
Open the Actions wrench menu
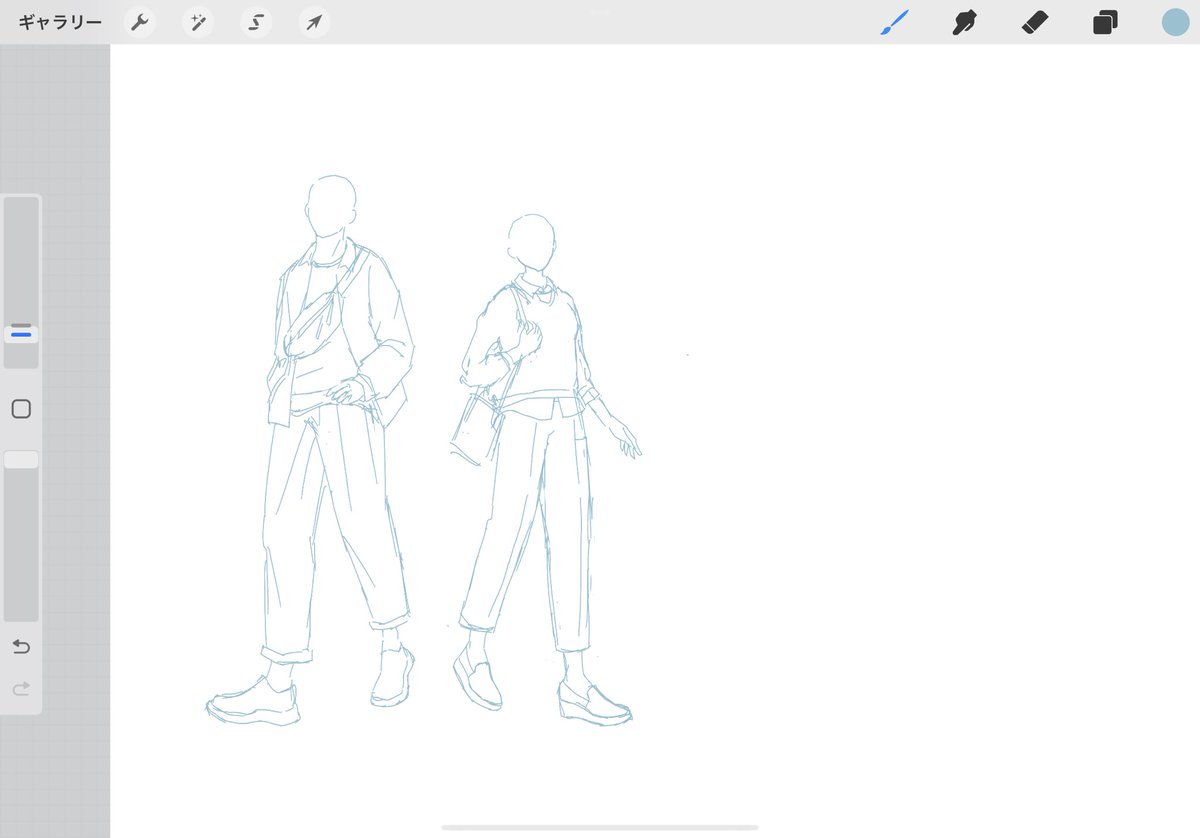140,22
